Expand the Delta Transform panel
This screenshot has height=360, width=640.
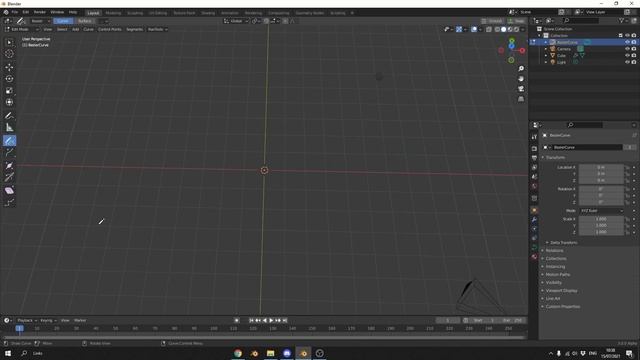click(563, 242)
